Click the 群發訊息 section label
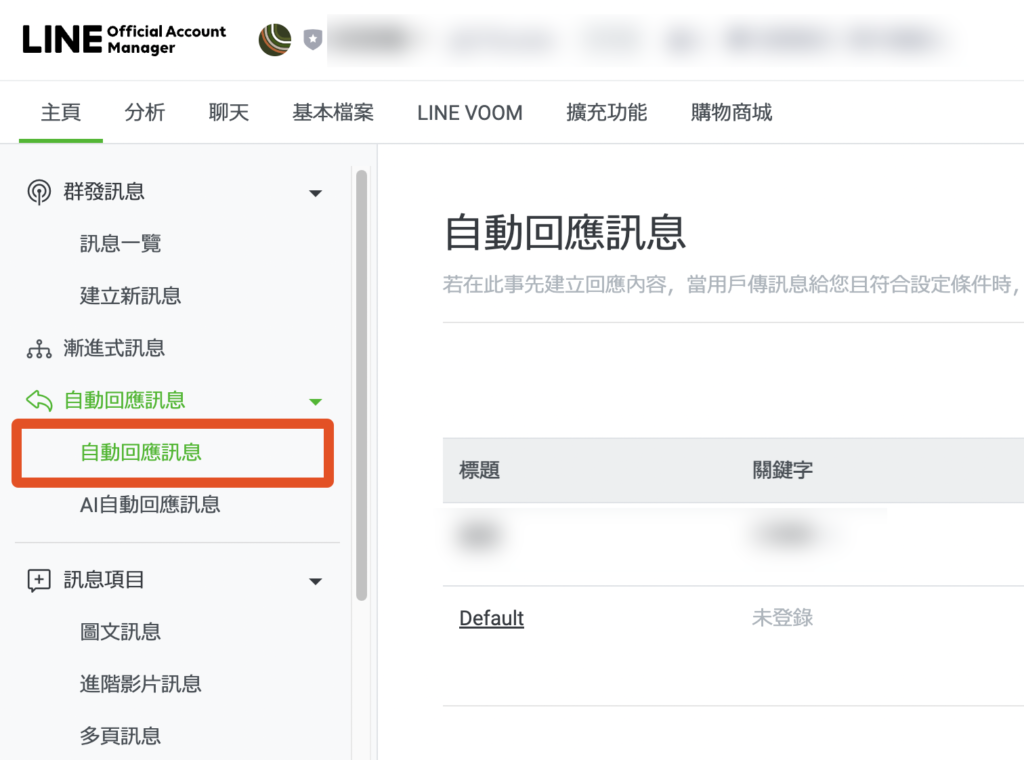Viewport: 1024px width, 760px height. pyautogui.click(x=104, y=191)
